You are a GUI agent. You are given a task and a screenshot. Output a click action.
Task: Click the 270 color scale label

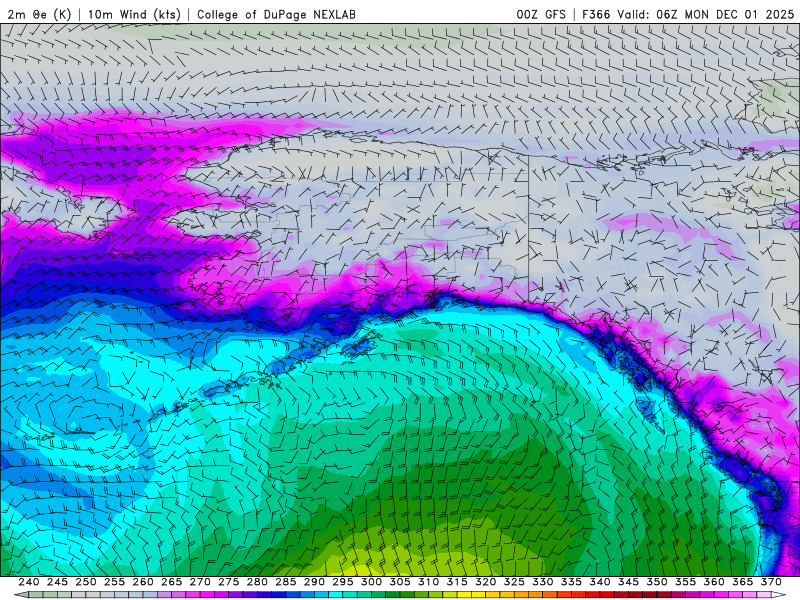(200, 582)
